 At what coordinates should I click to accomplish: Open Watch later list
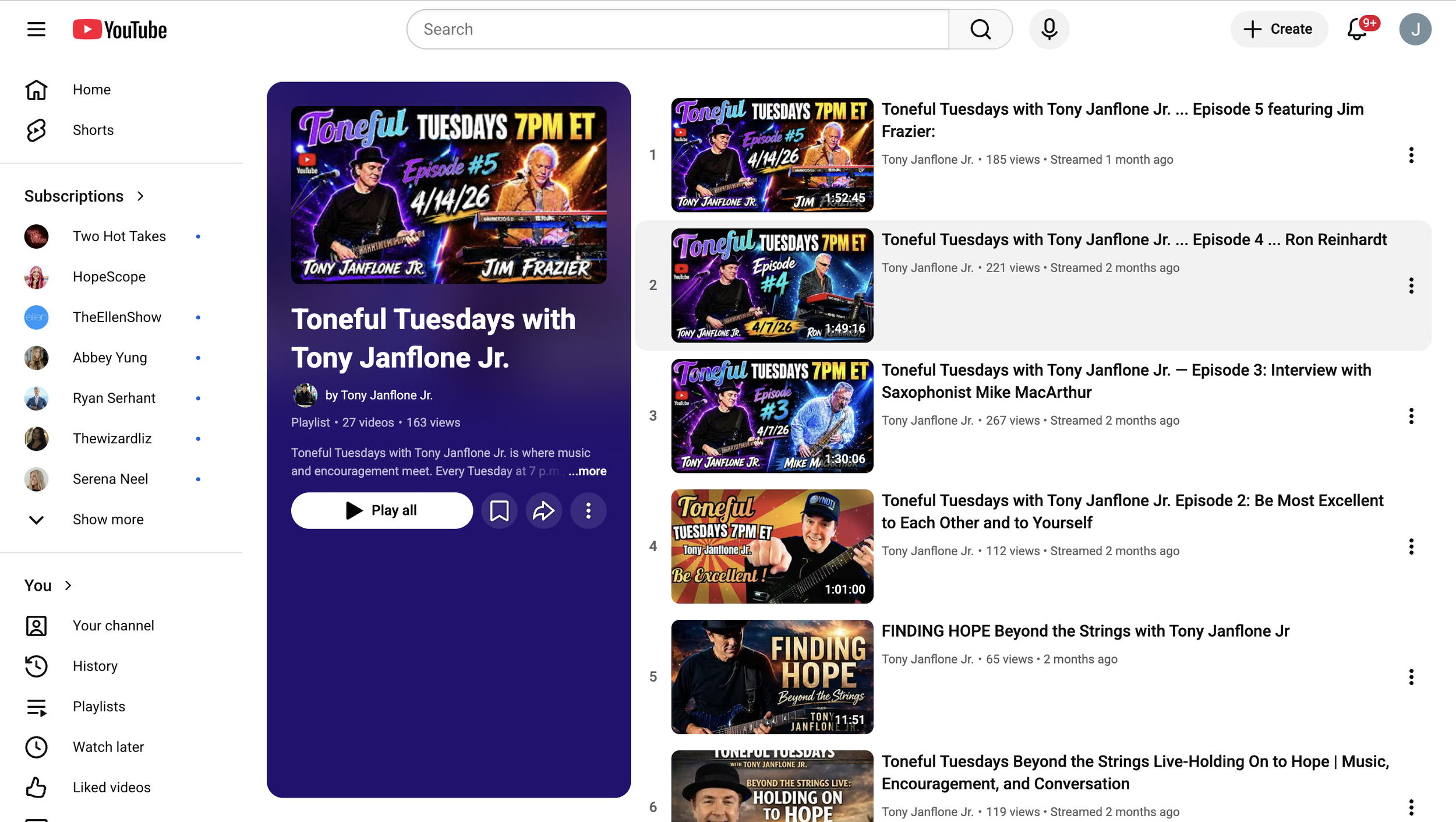[x=121, y=747]
